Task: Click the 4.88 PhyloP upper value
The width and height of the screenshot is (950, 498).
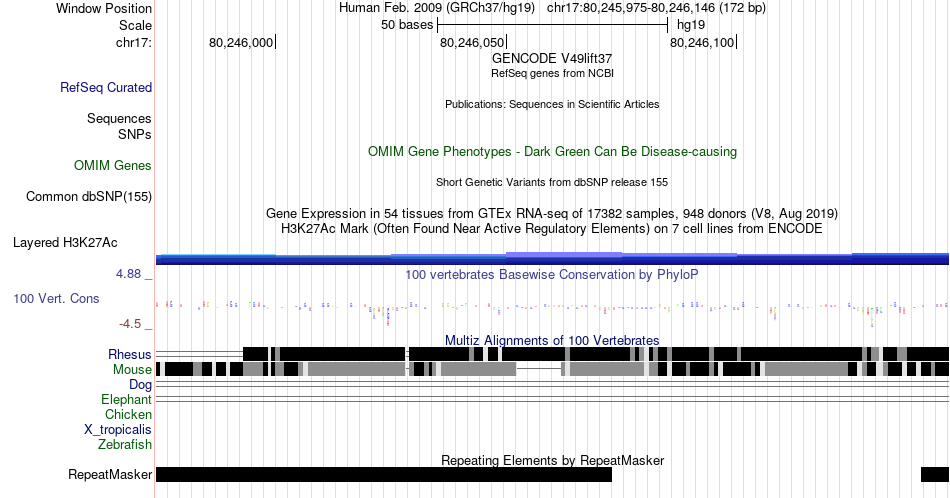Action: coord(129,274)
